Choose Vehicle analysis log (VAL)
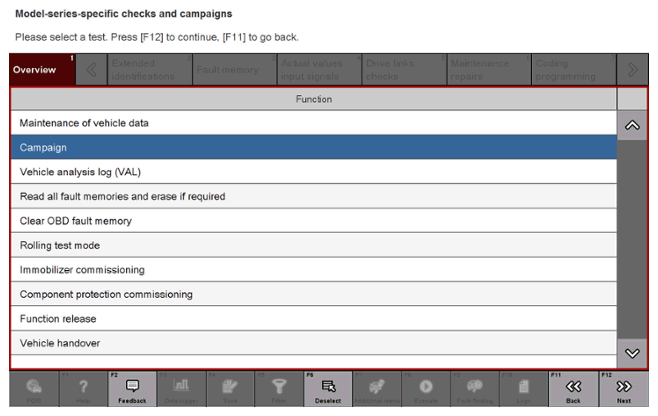 pyautogui.click(x=313, y=172)
